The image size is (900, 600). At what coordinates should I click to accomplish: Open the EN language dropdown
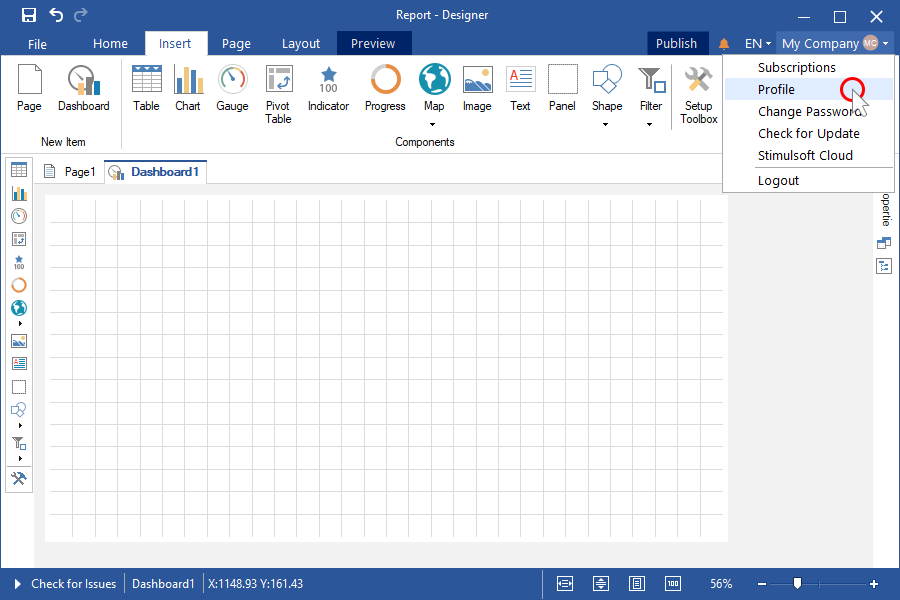[x=758, y=44]
